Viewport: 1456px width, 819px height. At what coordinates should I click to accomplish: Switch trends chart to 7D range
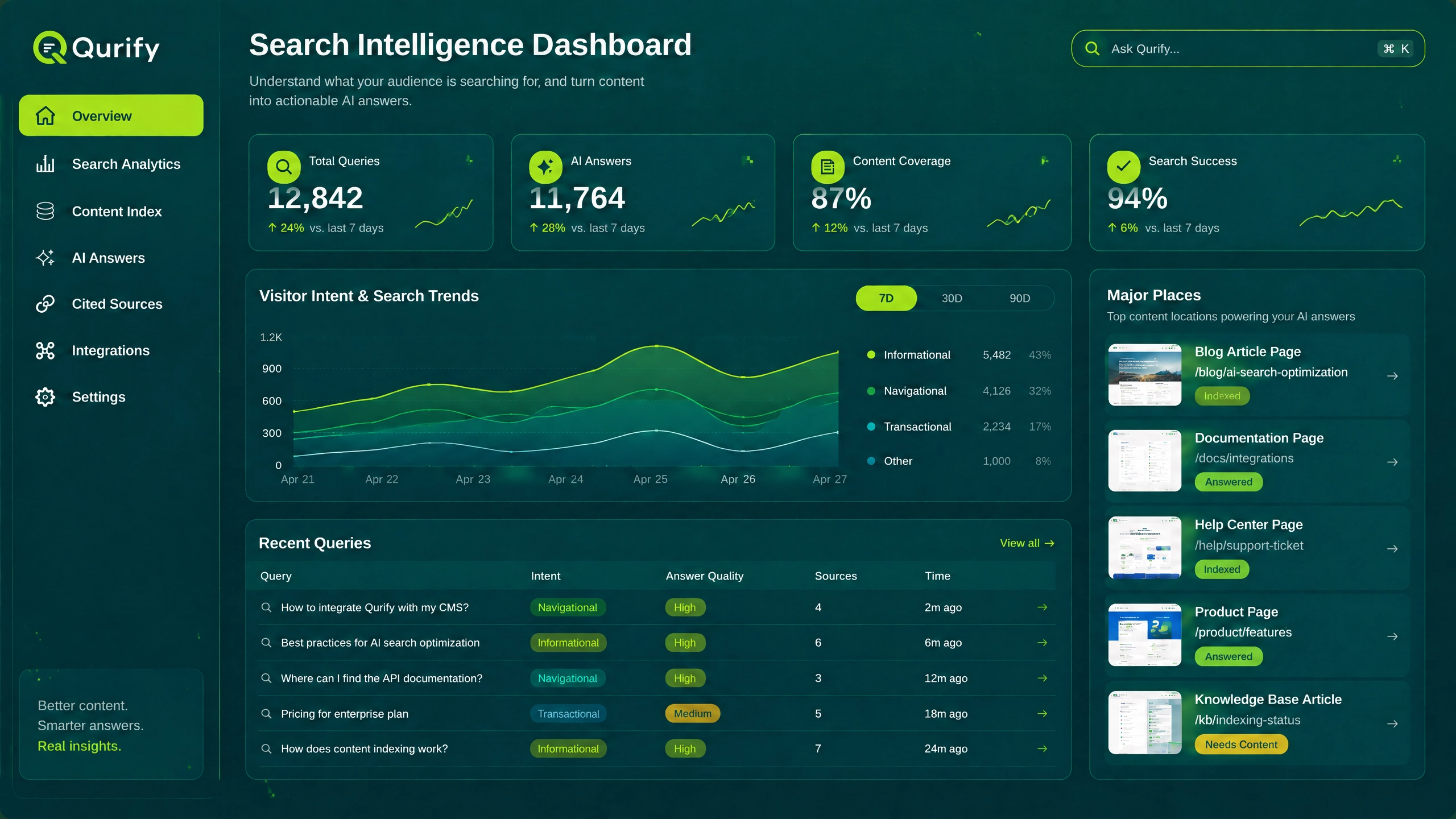pyautogui.click(x=886, y=298)
